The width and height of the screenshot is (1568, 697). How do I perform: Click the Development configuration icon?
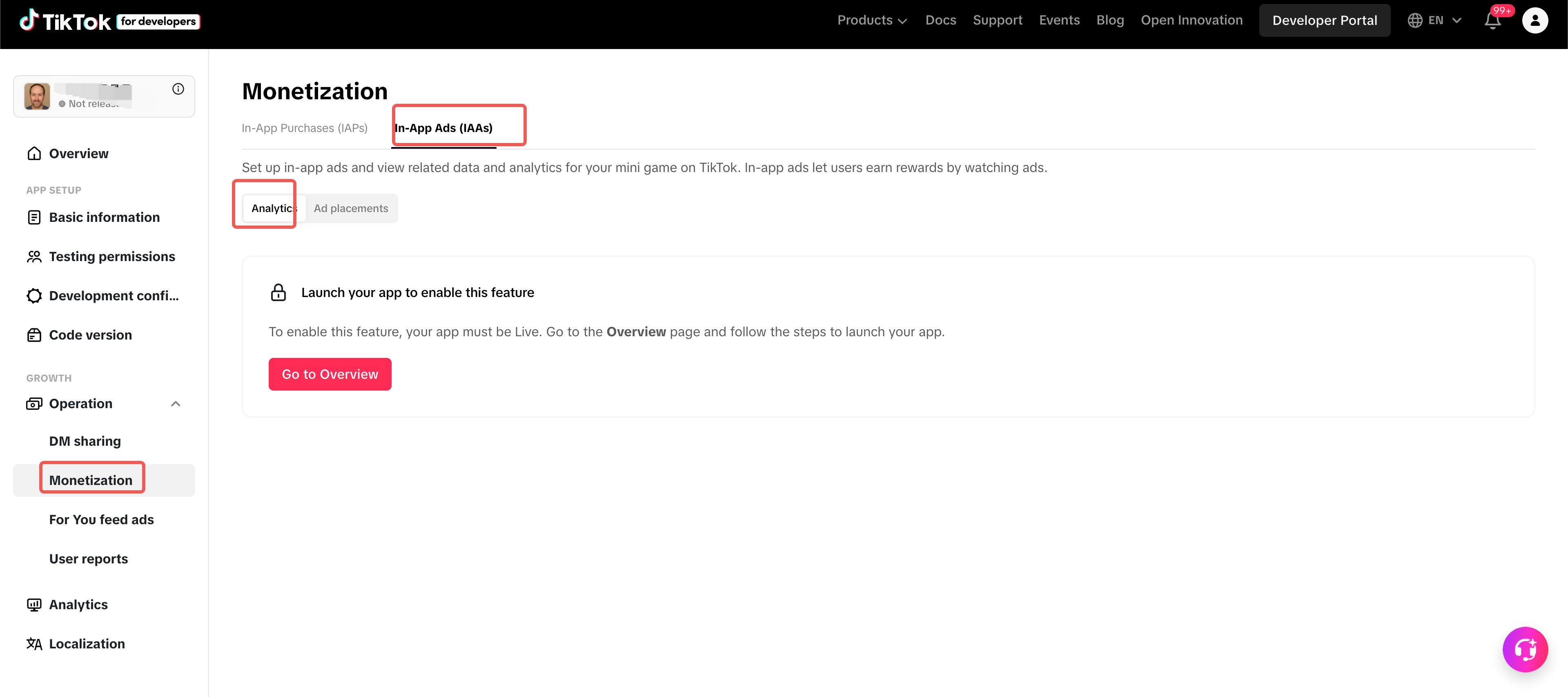coord(34,295)
